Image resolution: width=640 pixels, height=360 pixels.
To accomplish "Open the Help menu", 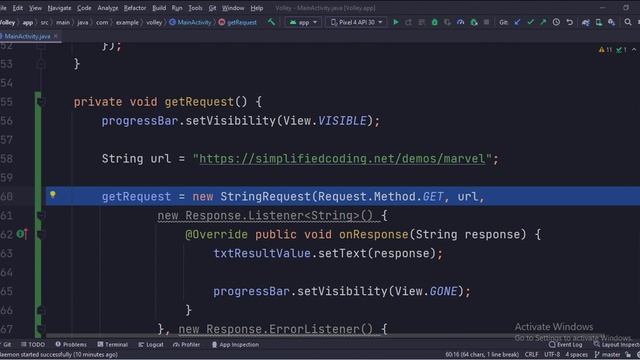I will [257, 8].
